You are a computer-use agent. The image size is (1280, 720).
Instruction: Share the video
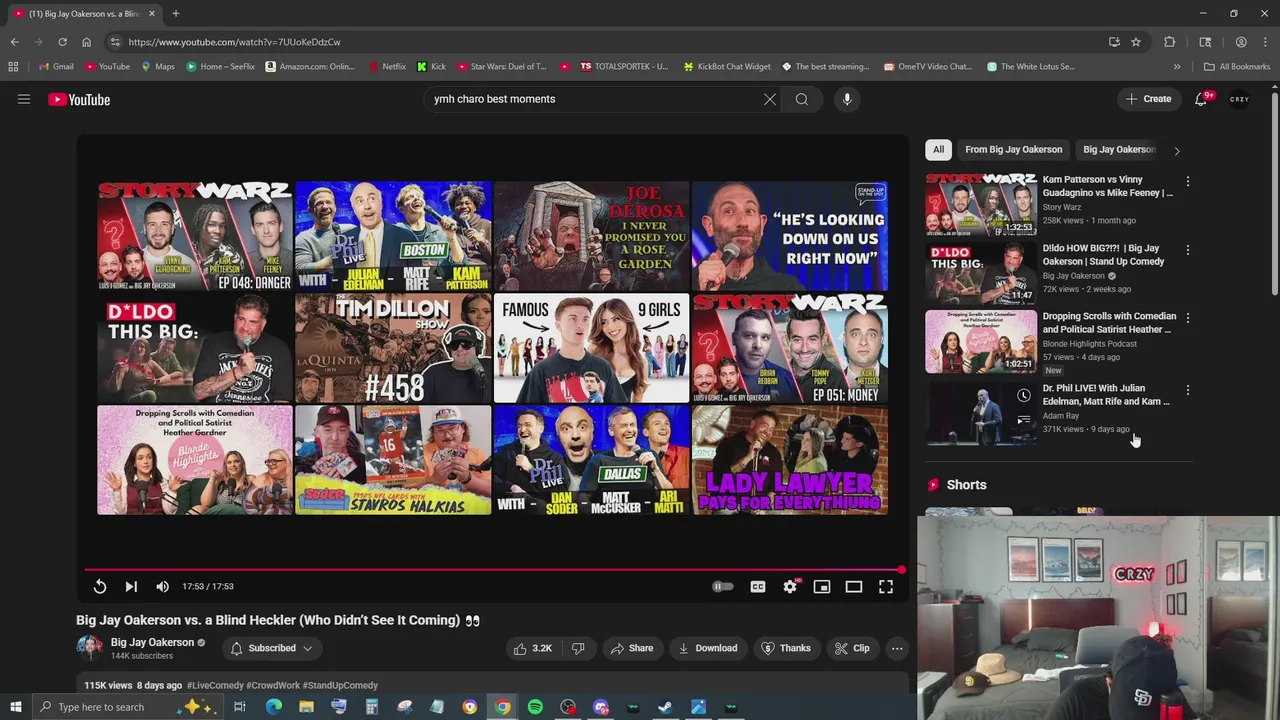(631, 648)
